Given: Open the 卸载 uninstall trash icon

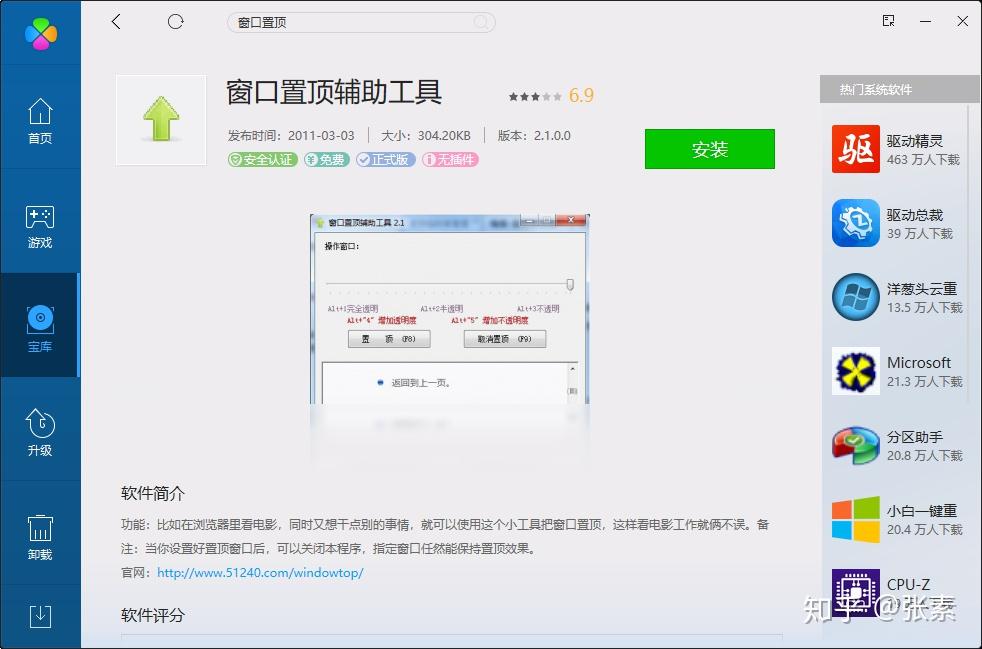Looking at the screenshot, I should click(40, 537).
